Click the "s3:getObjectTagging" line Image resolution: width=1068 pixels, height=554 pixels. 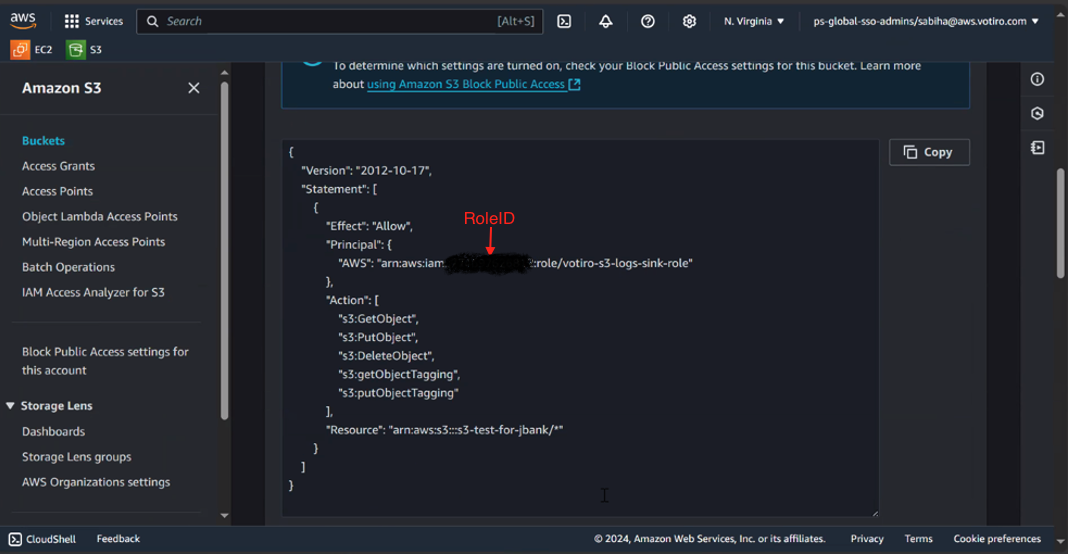tap(399, 374)
